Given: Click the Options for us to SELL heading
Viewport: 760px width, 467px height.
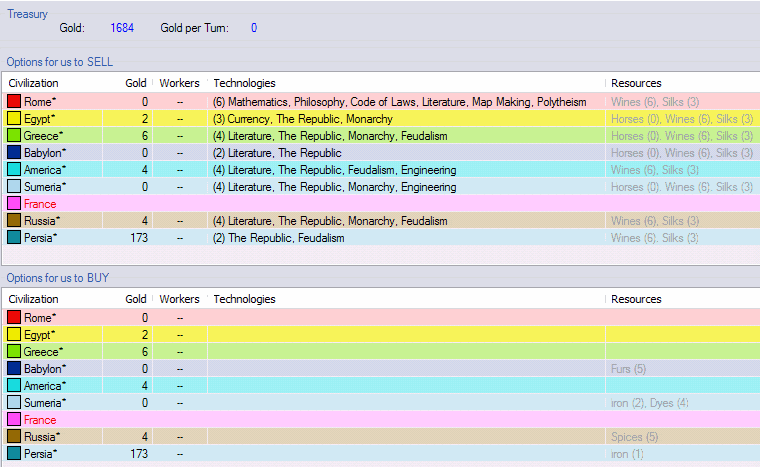Looking at the screenshot, I should (x=60, y=62).
